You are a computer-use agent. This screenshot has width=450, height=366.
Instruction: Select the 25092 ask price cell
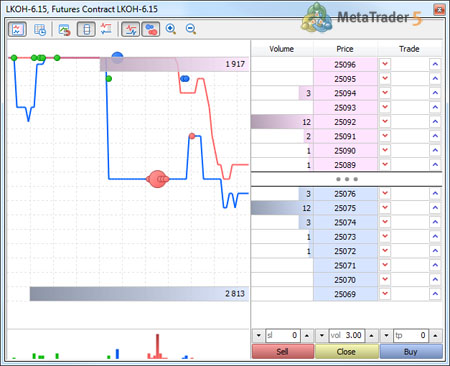[345, 122]
